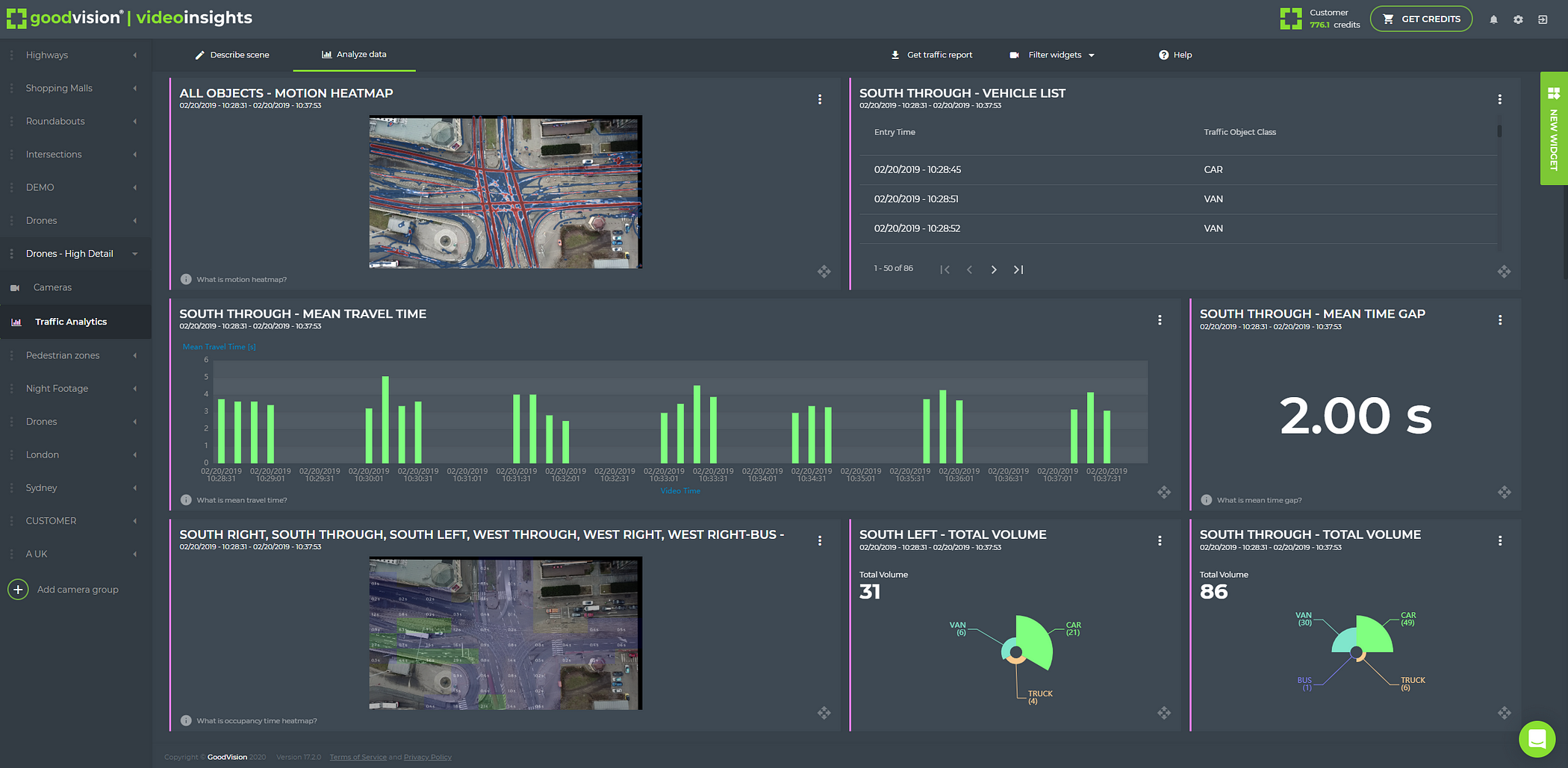Viewport: 1568px width, 768px height.
Task: Open South Left Total Volume options menu
Action: point(1160,541)
